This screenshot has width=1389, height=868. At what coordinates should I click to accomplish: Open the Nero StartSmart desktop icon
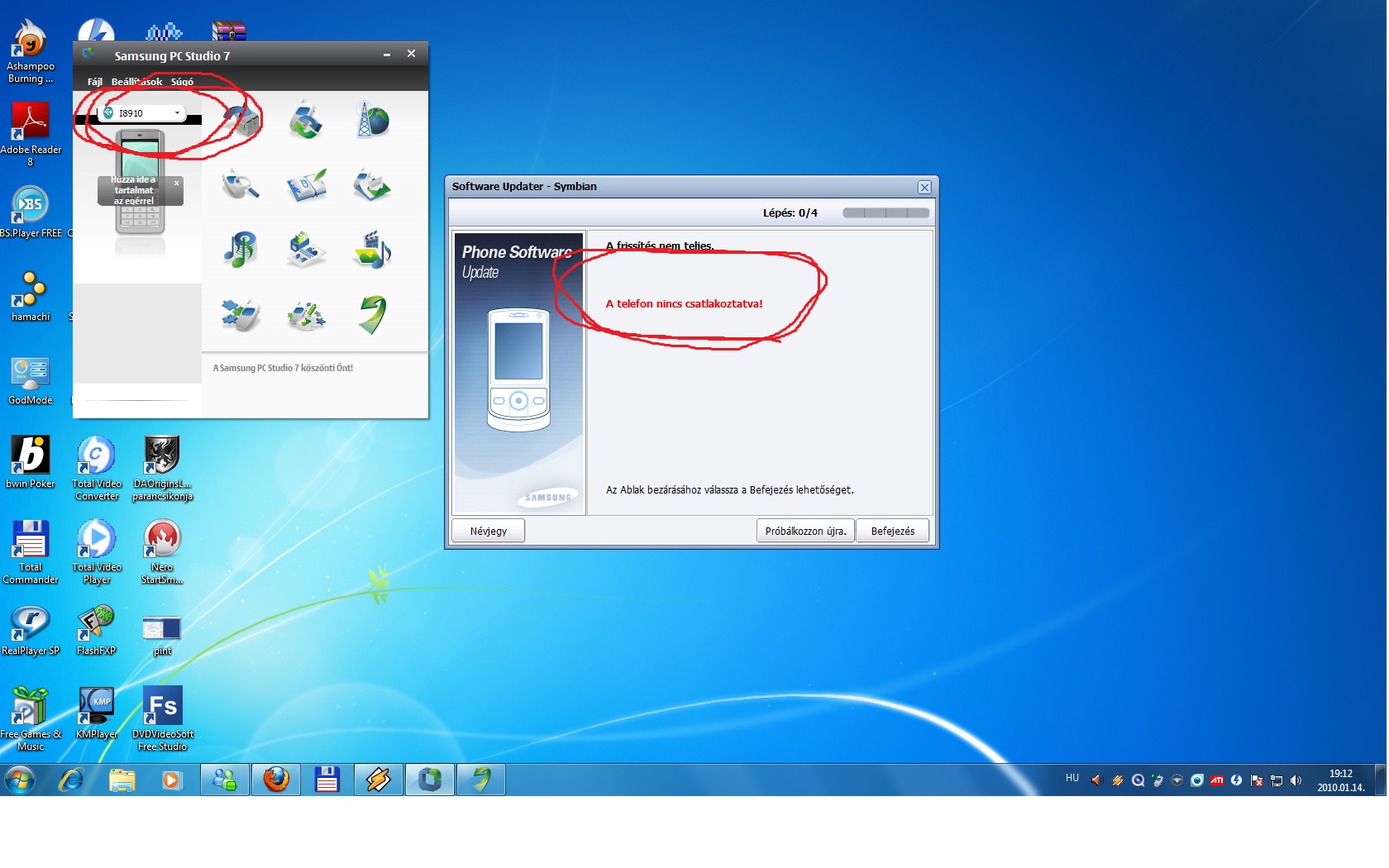[163, 551]
